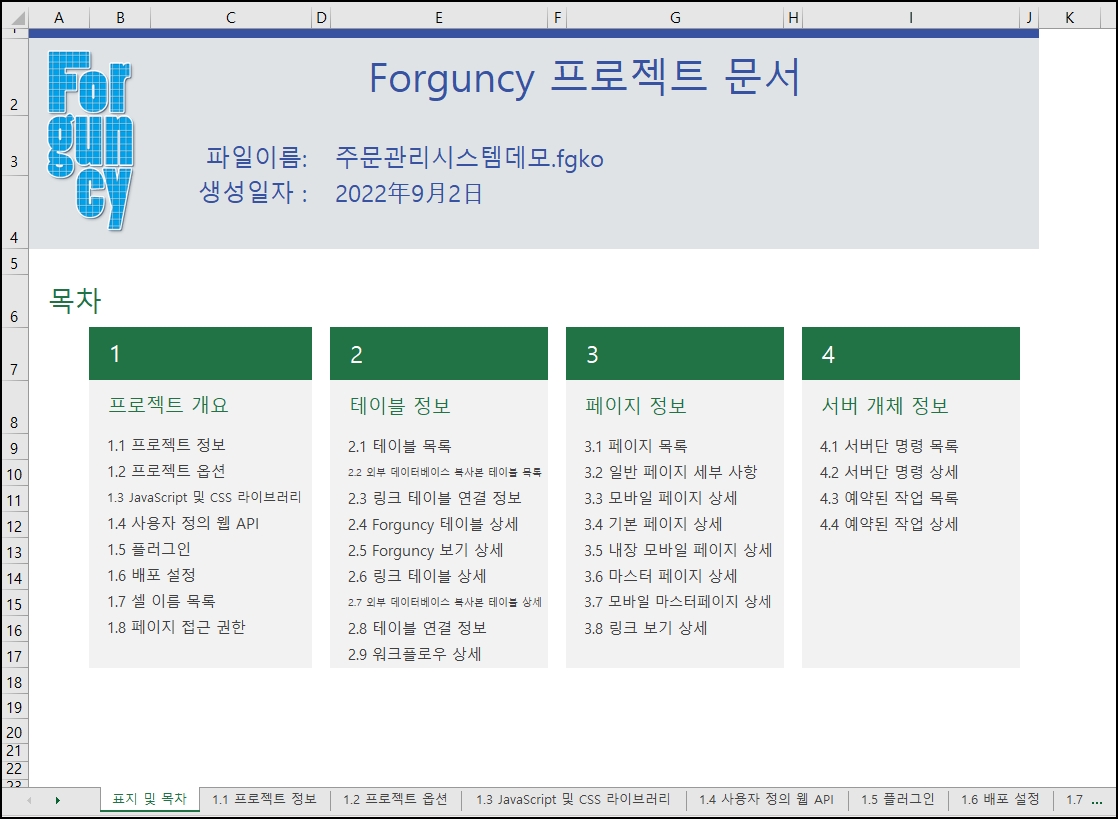Screen dimensions: 1118x819
Task: Go to the 1.6 배포 설정 sheet tab
Action: (1000, 799)
